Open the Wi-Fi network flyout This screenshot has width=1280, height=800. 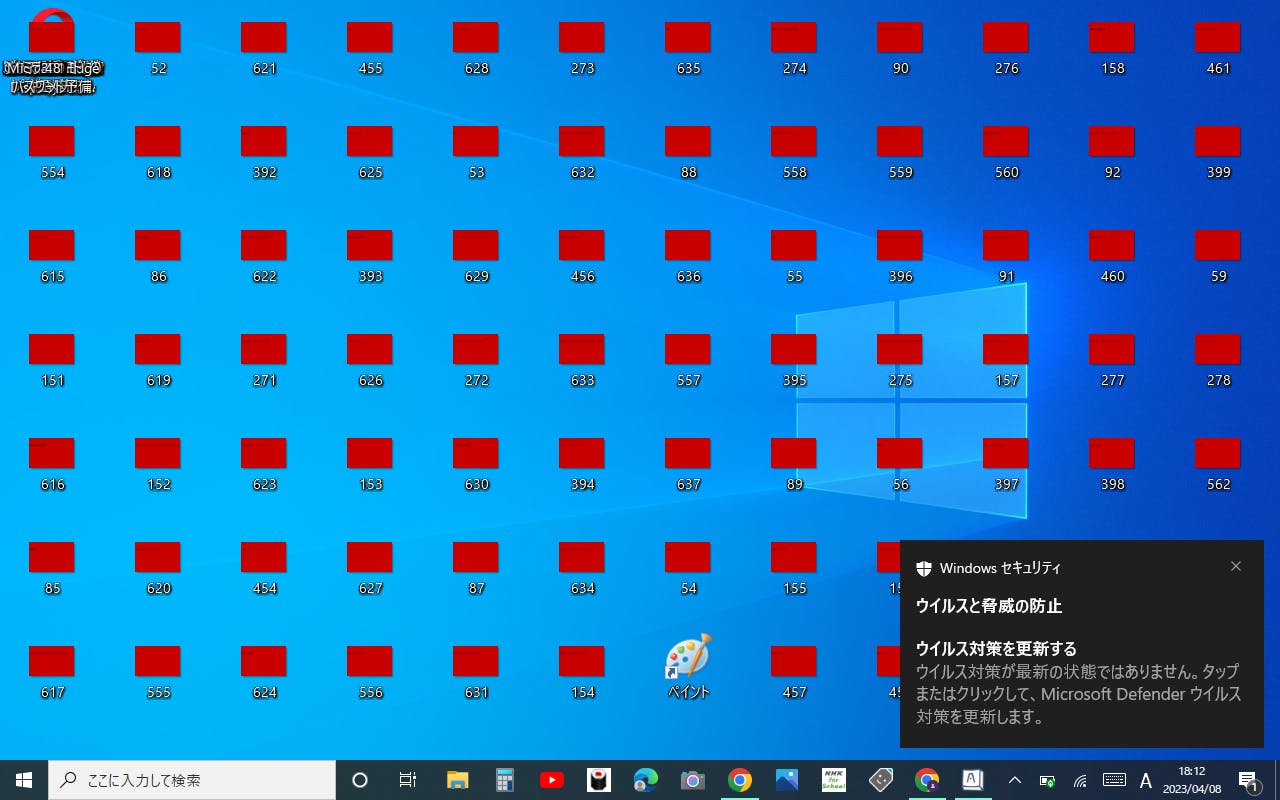(x=1080, y=780)
